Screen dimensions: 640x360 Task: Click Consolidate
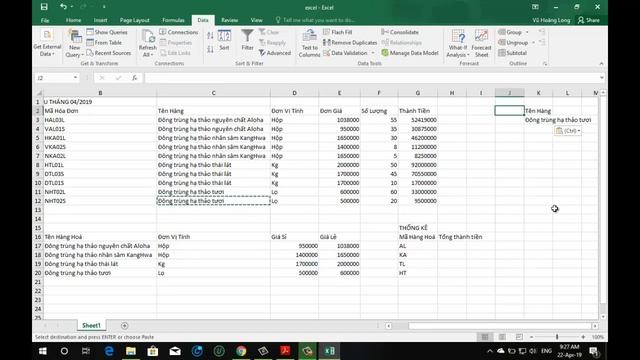[400, 32]
